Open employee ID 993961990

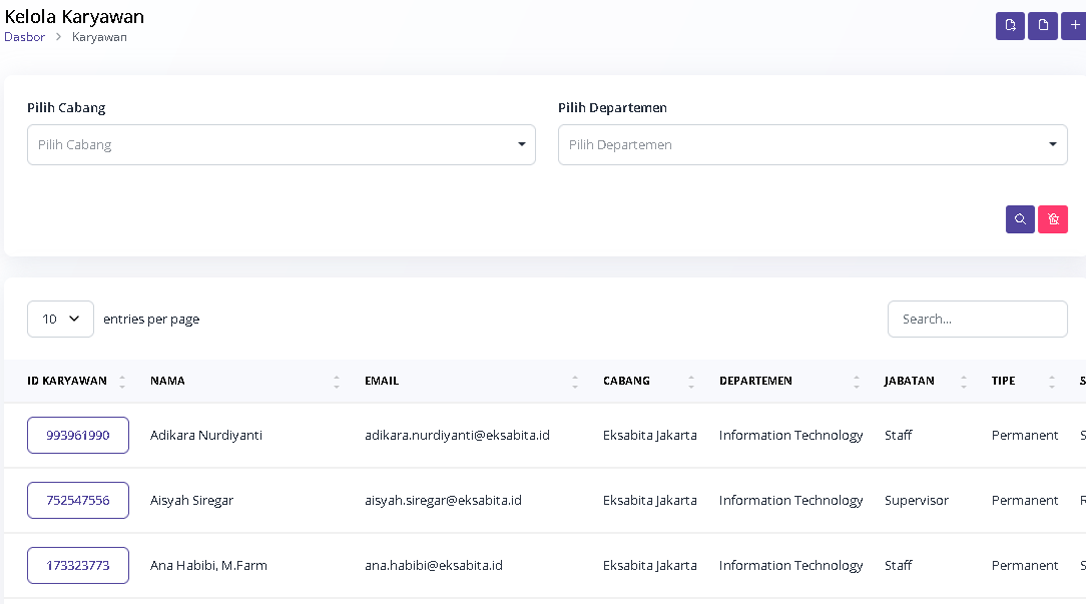click(78, 436)
